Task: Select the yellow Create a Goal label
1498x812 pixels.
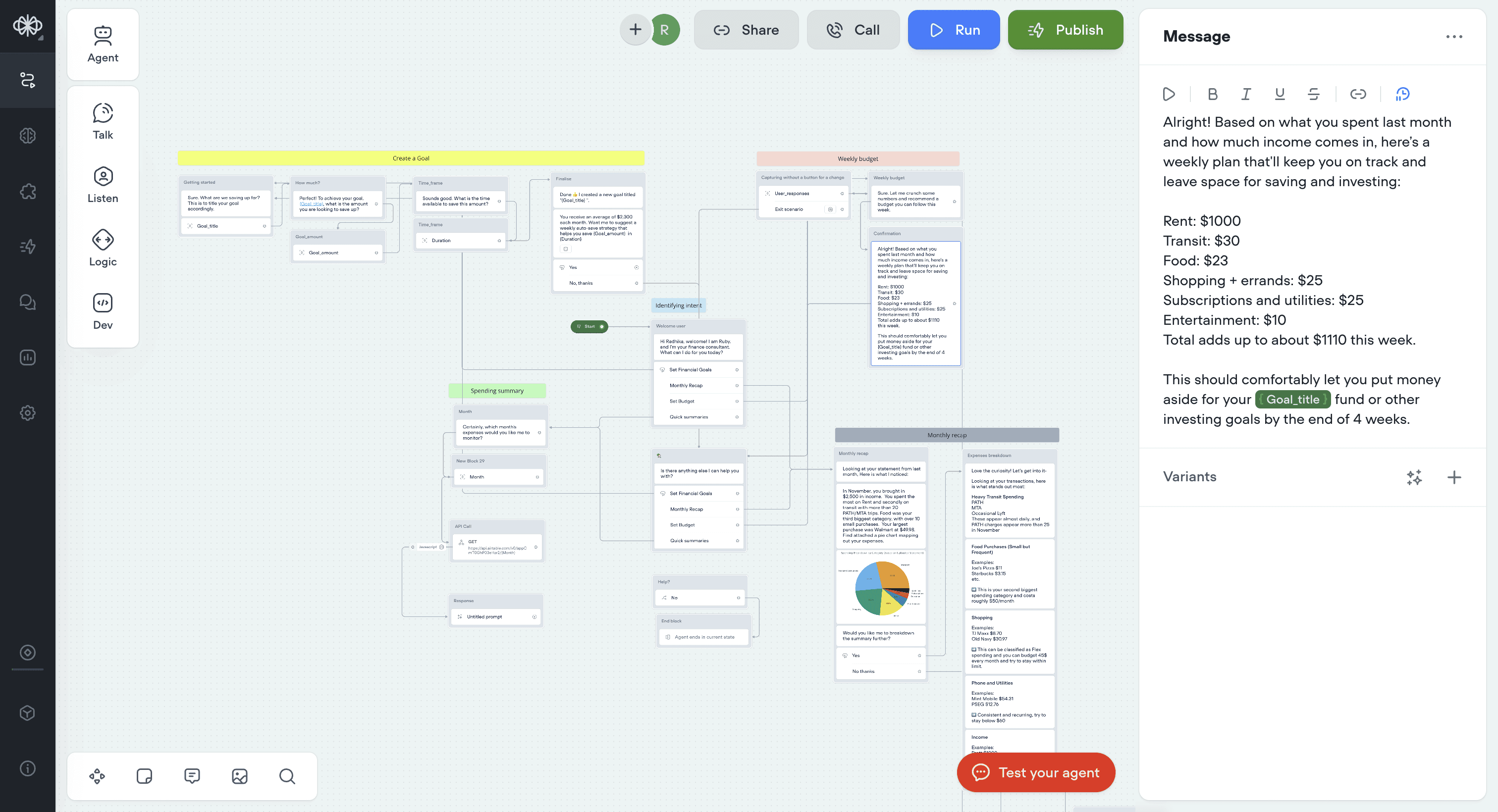Action: tap(411, 158)
